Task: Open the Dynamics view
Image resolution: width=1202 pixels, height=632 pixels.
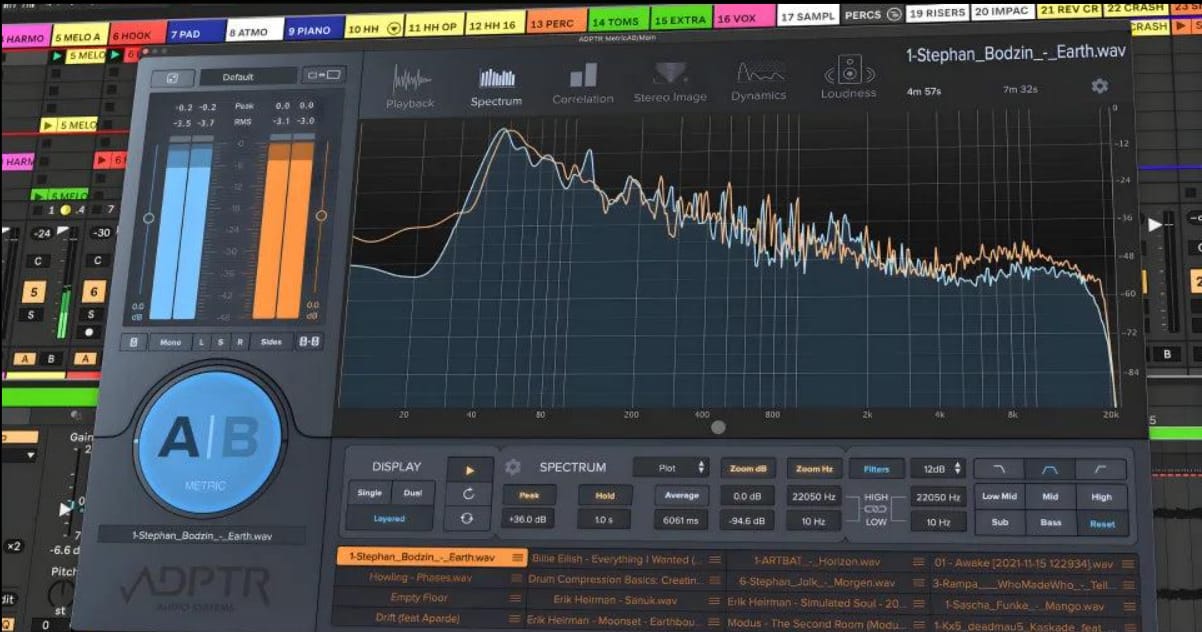Action: 759,82
